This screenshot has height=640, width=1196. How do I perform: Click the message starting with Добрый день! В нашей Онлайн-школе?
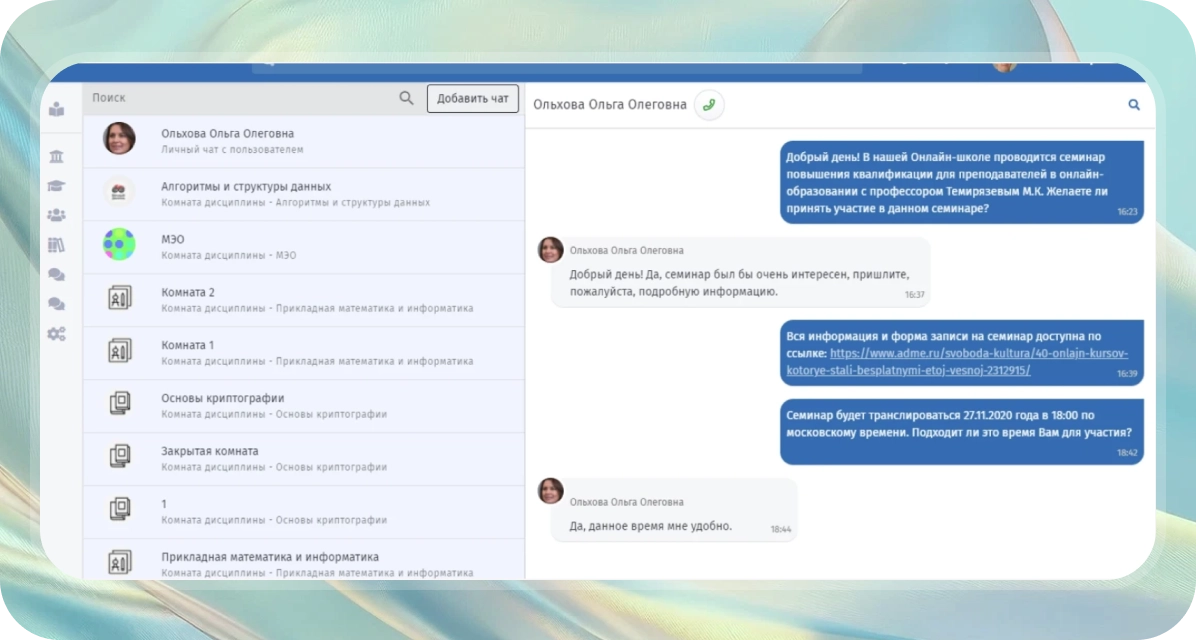pyautogui.click(x=962, y=182)
